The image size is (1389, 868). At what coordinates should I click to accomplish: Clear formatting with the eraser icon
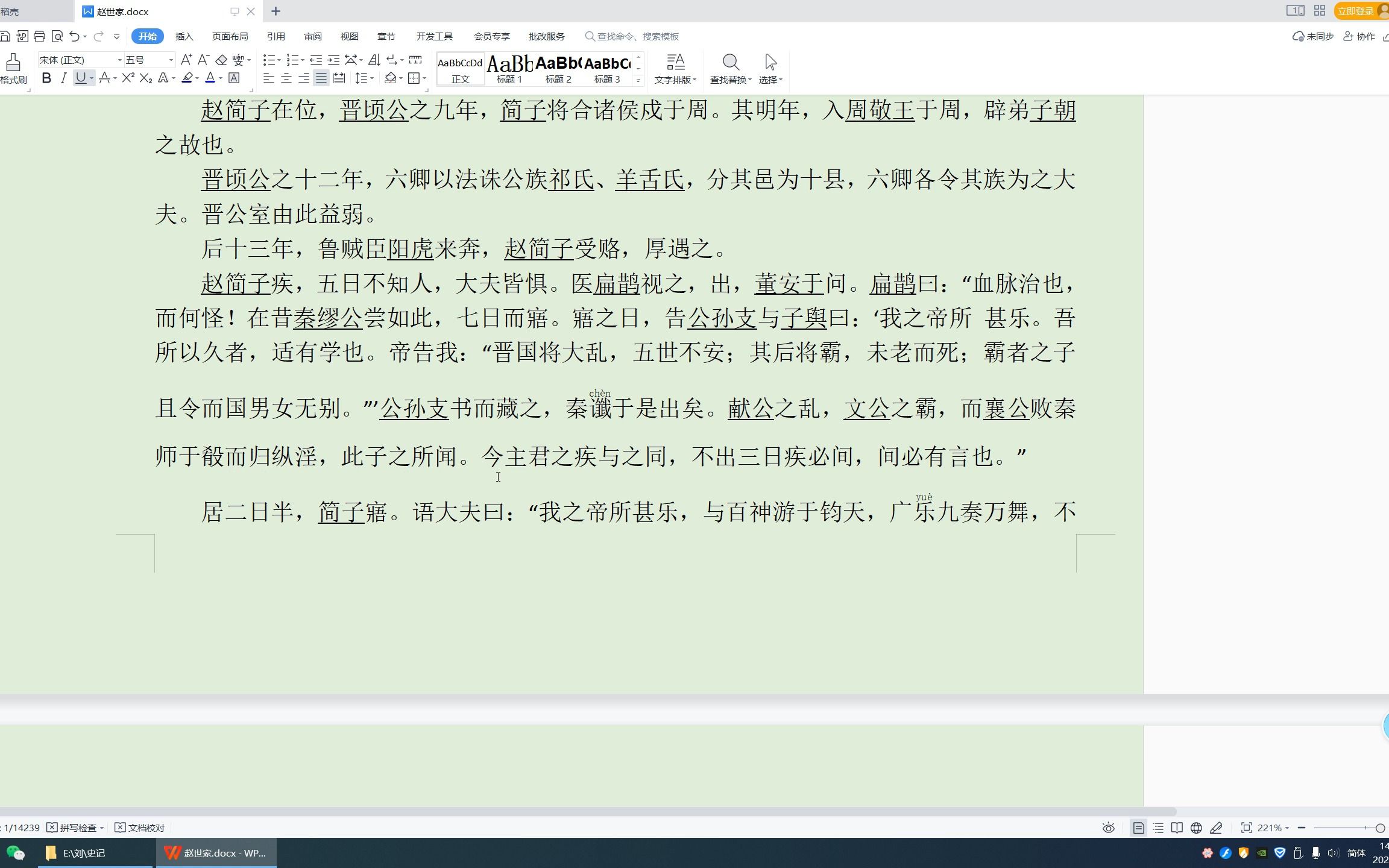221,60
